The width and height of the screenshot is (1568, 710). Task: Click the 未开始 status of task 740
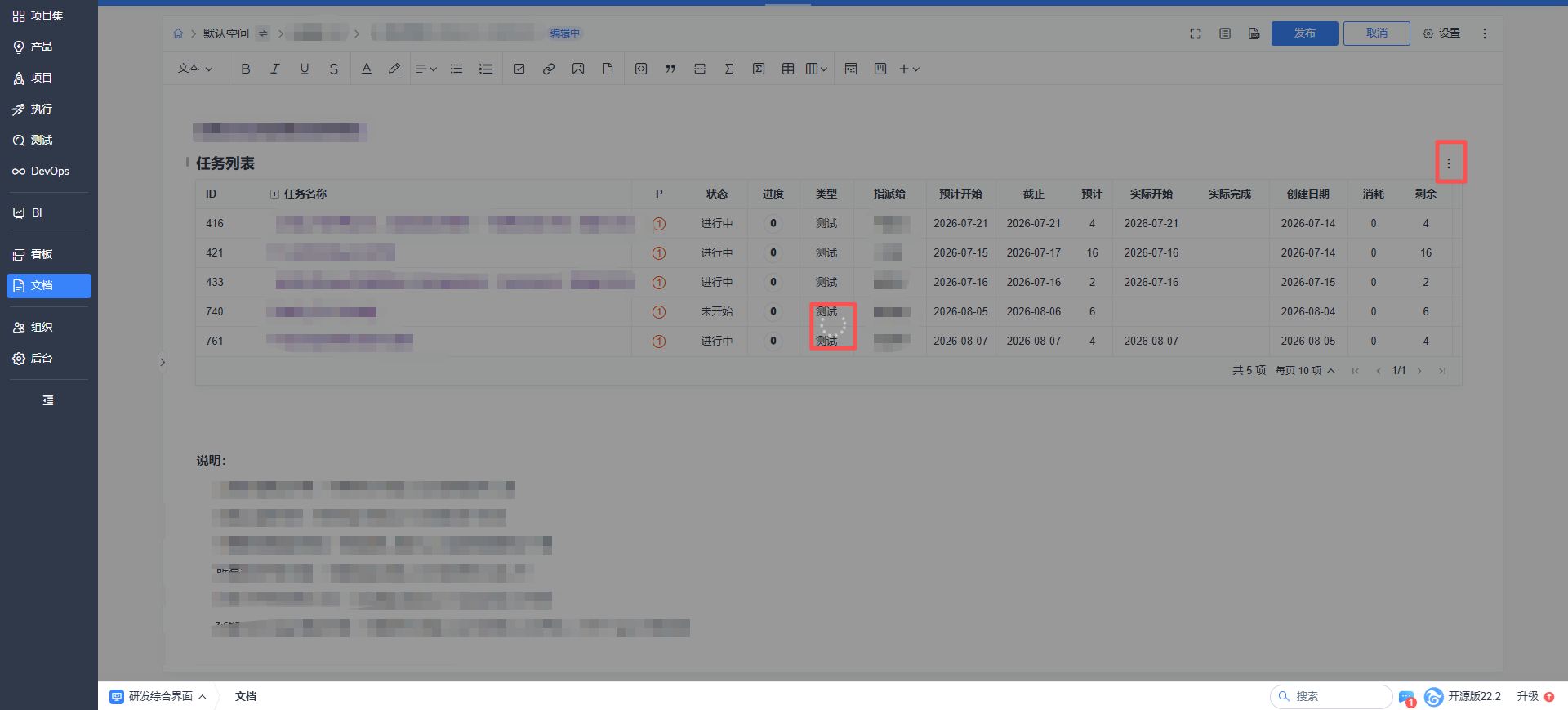pyautogui.click(x=716, y=311)
